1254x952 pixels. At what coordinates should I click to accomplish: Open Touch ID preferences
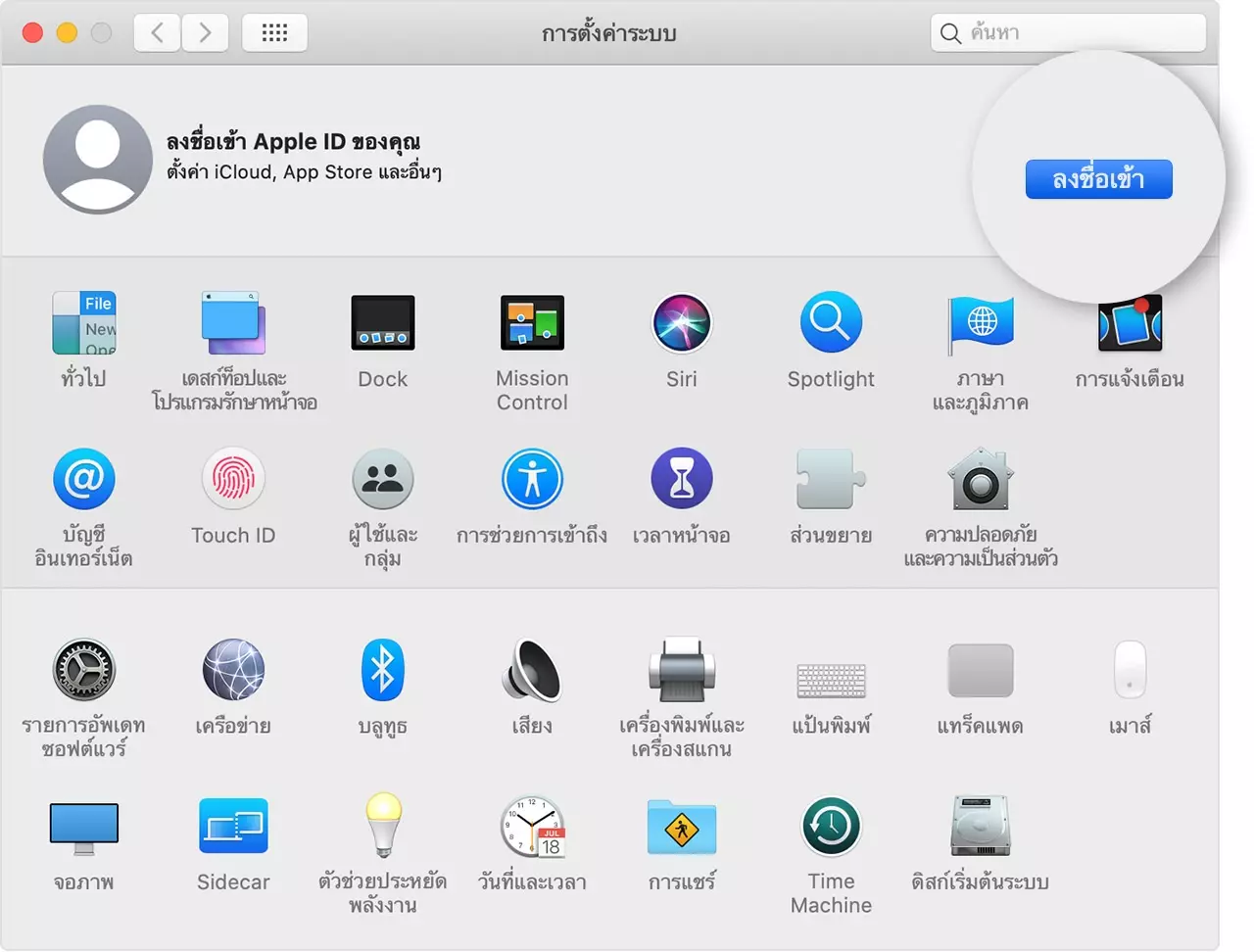(233, 479)
